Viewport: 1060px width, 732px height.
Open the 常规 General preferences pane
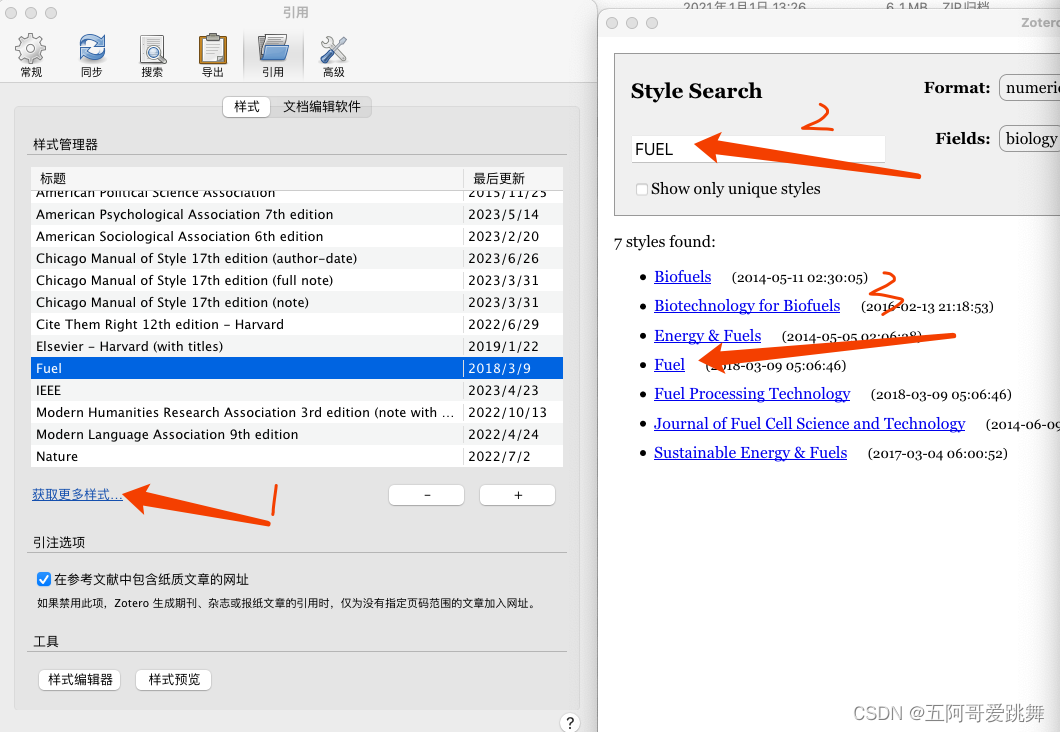pos(31,55)
